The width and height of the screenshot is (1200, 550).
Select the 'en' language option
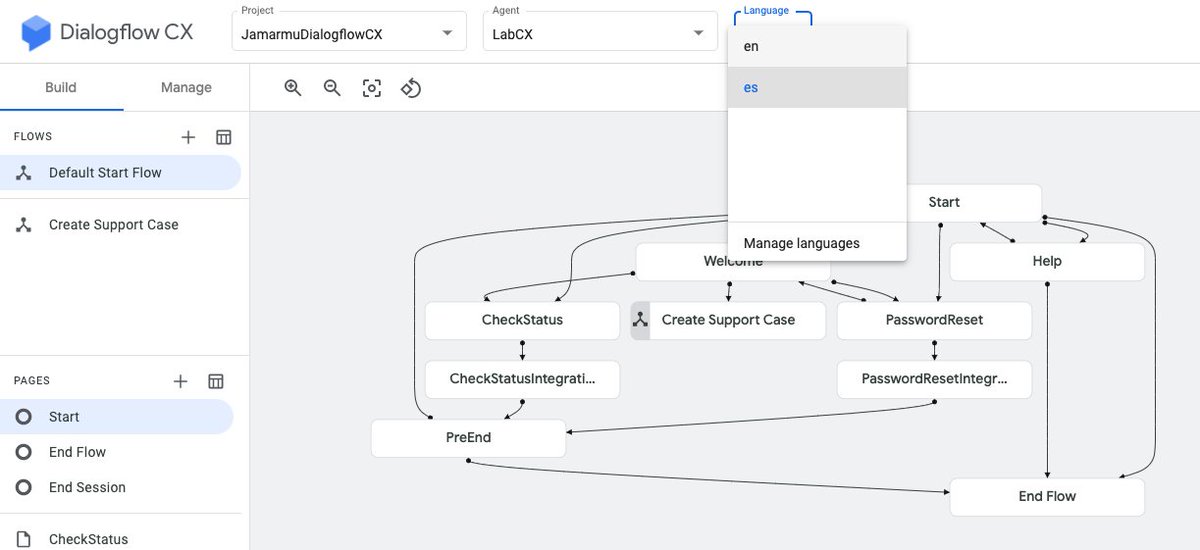point(817,47)
